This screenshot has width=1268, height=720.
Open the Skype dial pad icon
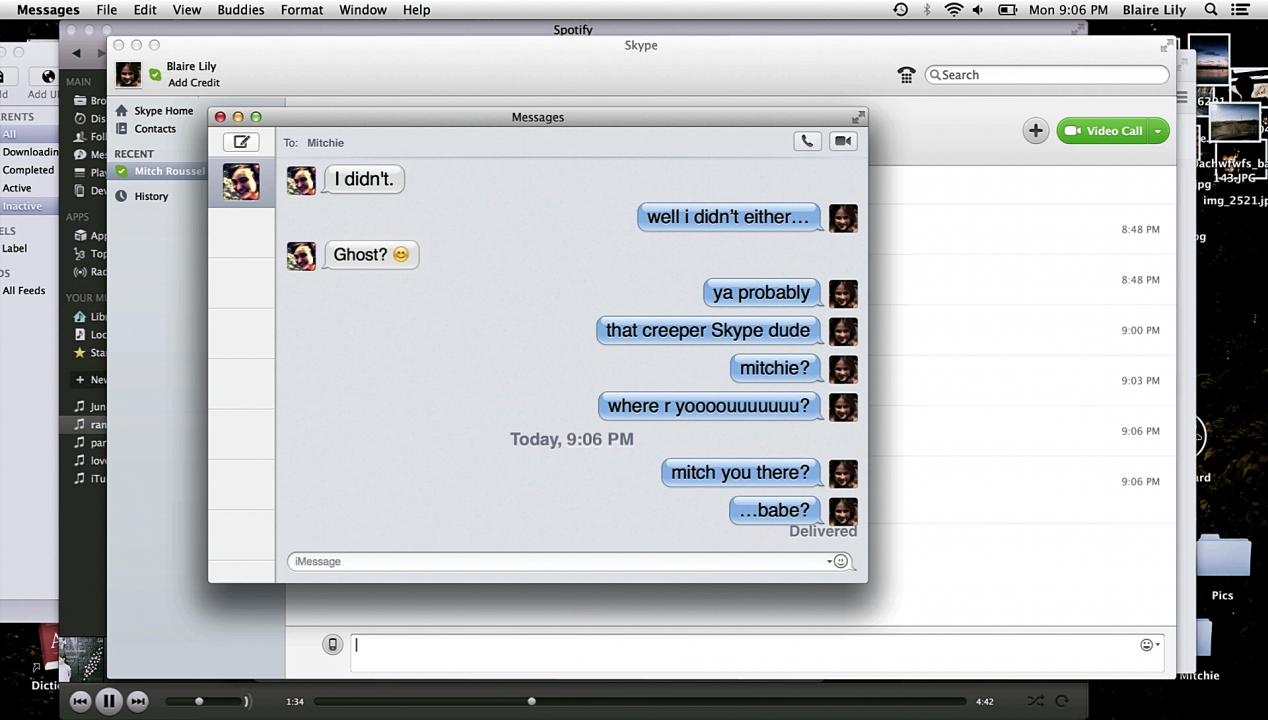pos(906,75)
